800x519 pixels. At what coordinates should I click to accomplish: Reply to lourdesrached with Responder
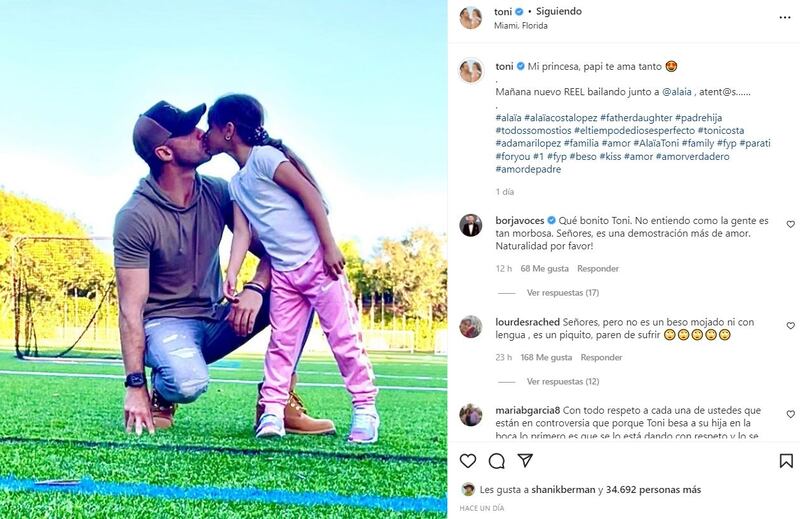point(602,357)
